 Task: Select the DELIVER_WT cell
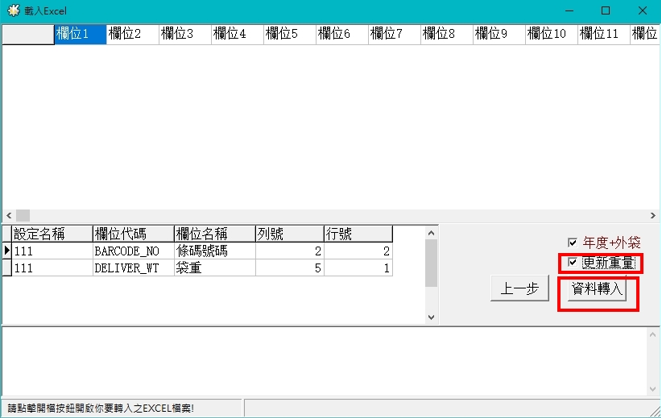pos(132,268)
